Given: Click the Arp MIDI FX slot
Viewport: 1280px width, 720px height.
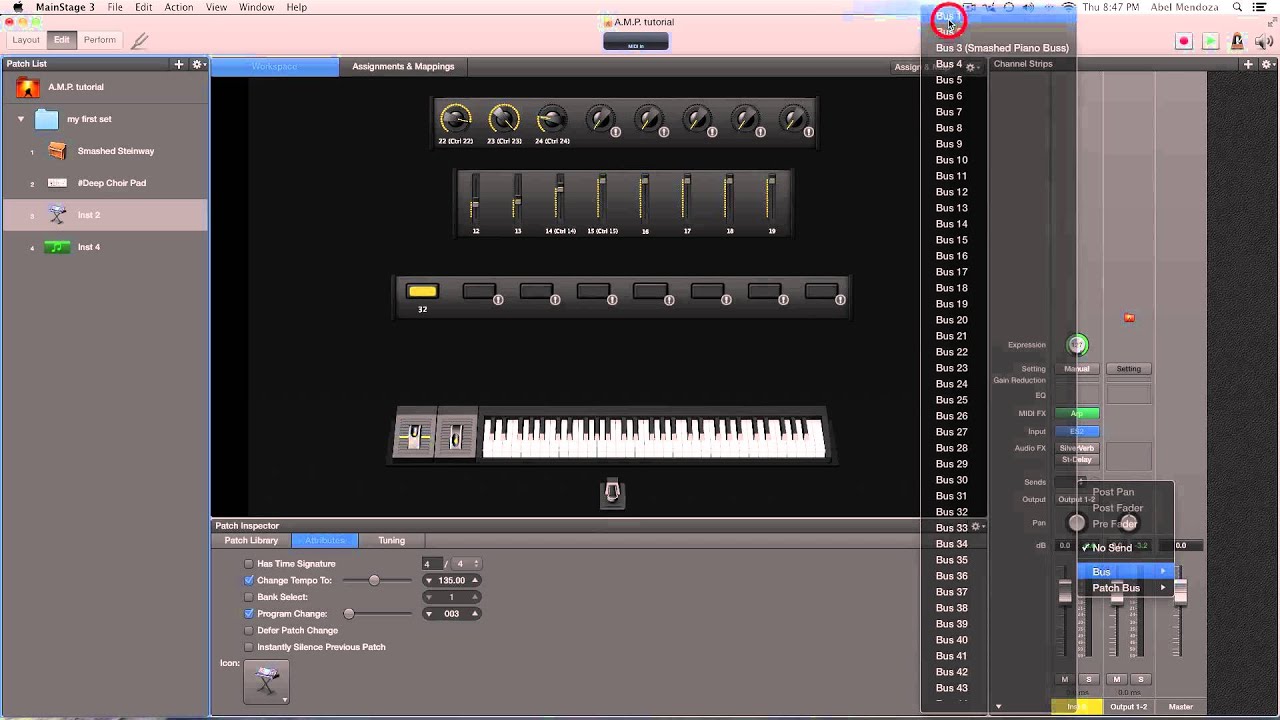Looking at the screenshot, I should [x=1077, y=413].
